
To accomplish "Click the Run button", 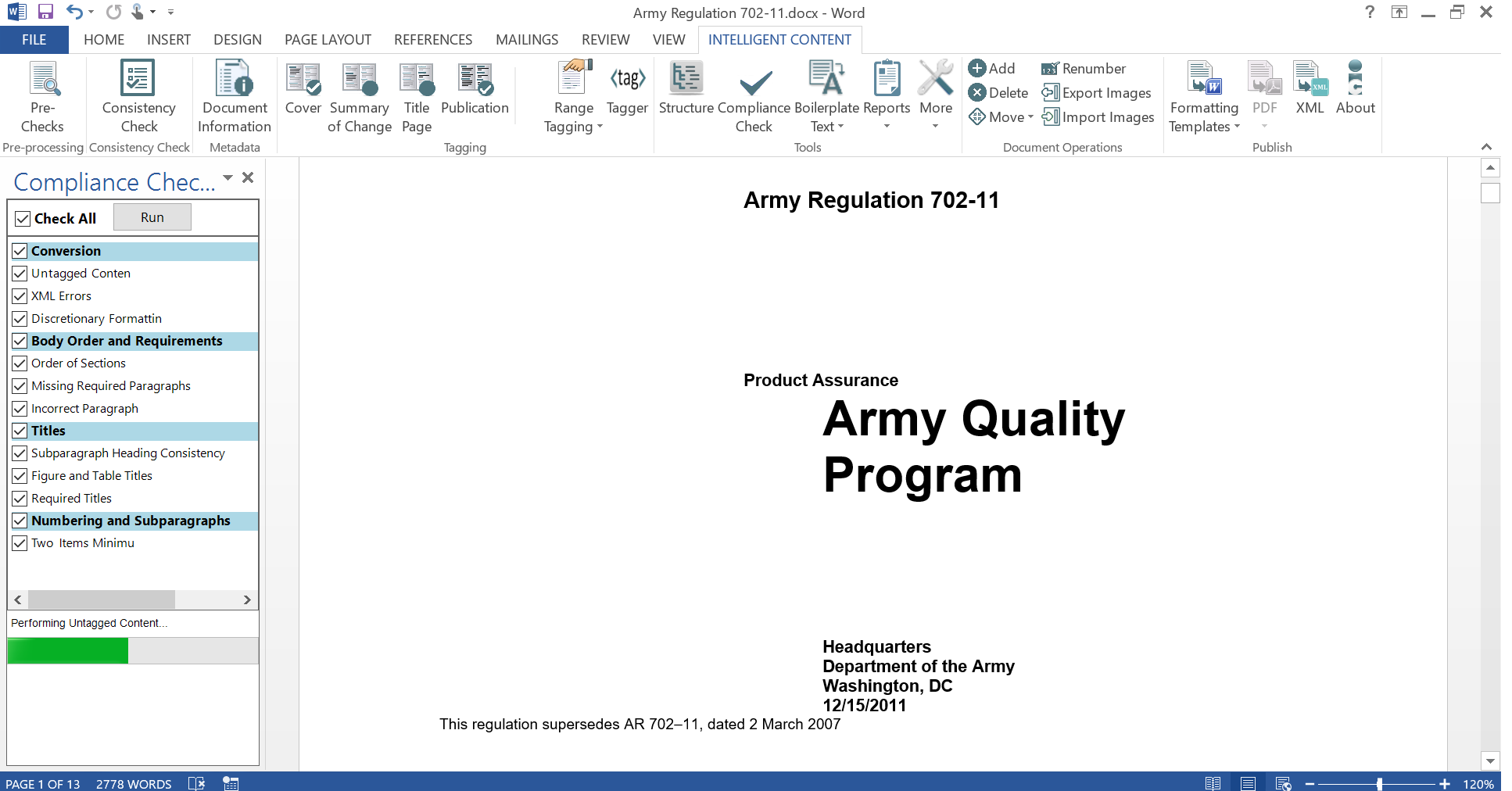I will click(x=152, y=217).
